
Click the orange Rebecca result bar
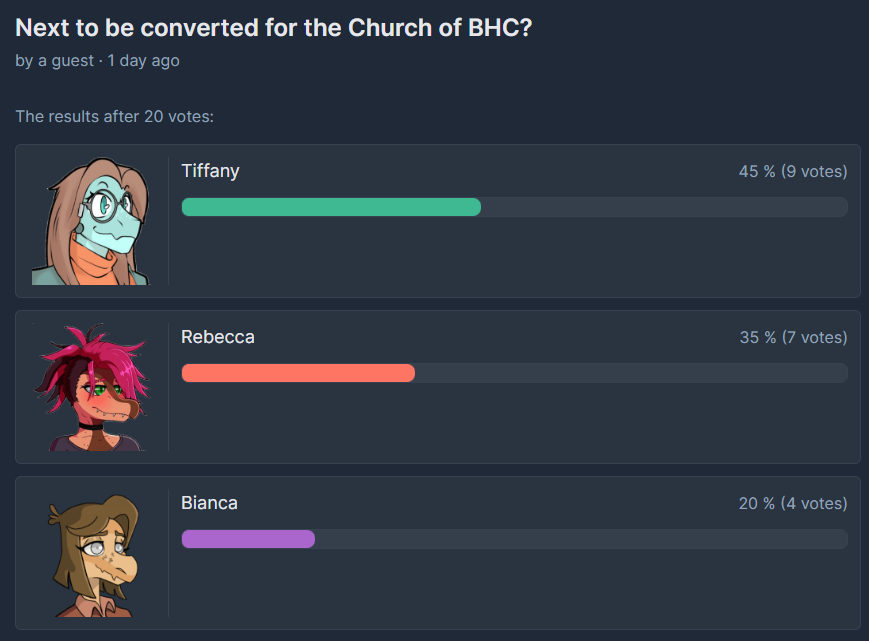[298, 373]
